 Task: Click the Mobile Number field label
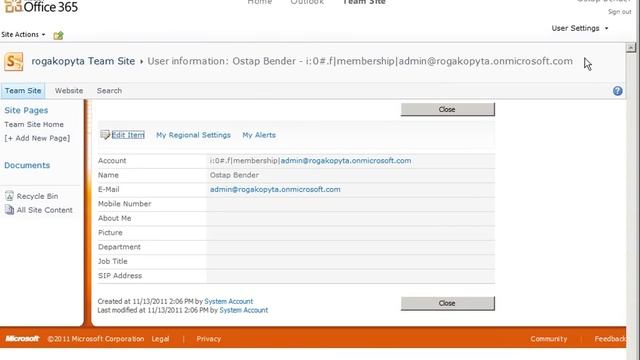point(124,204)
